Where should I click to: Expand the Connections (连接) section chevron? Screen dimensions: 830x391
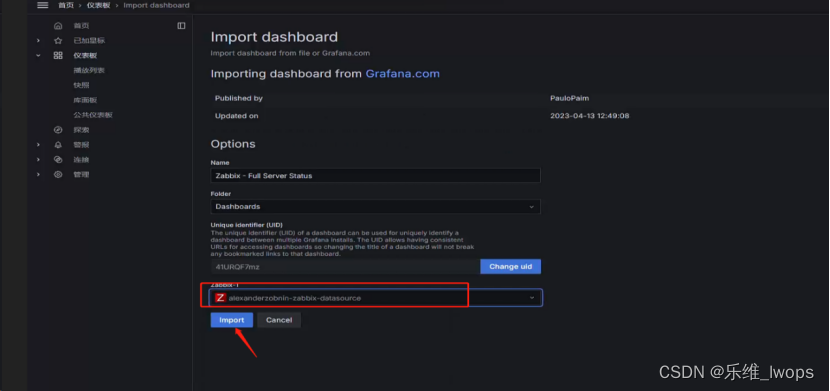point(38,159)
